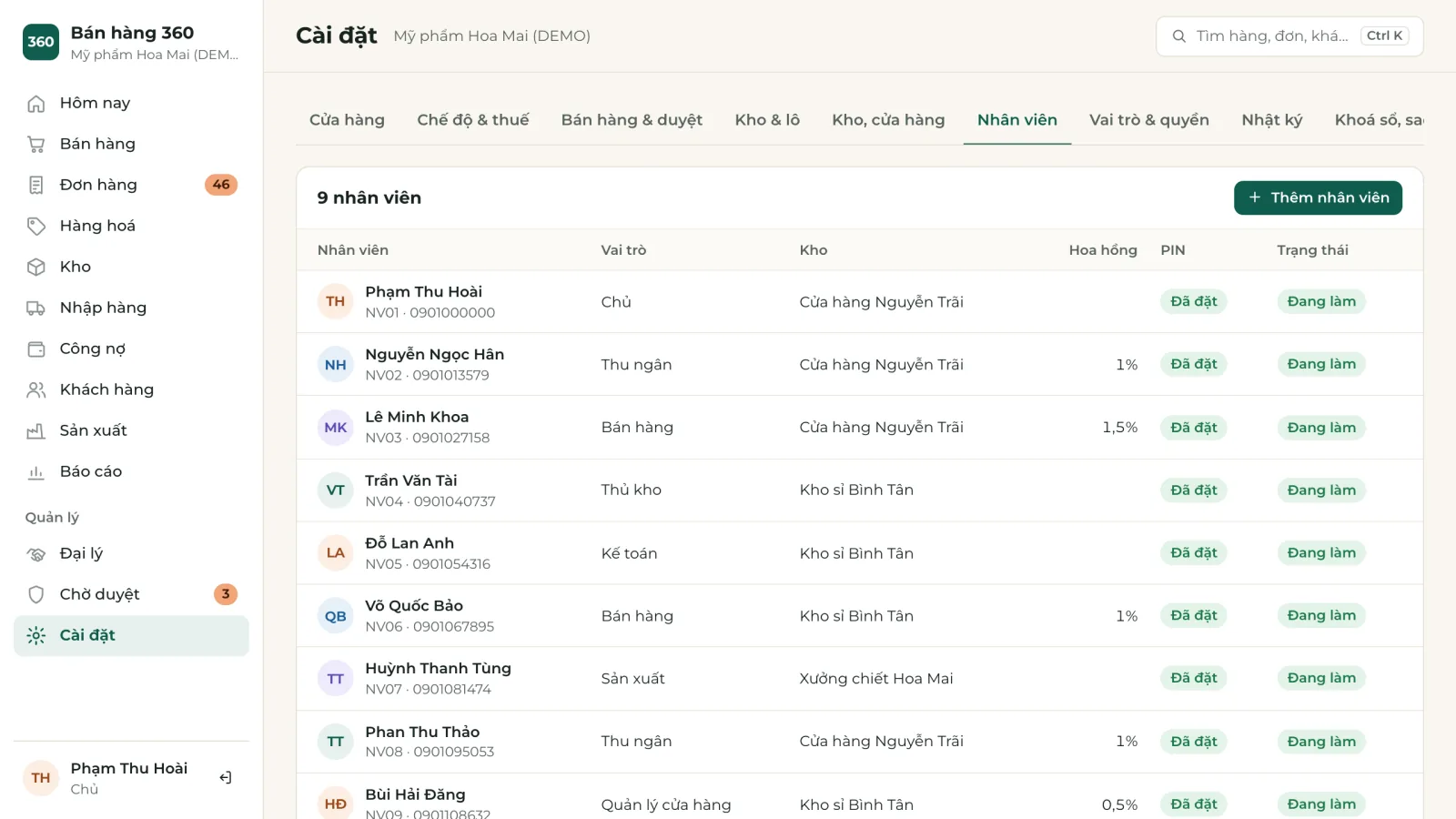The height and width of the screenshot is (819, 1456).
Task: Switch to the Cửa hàng tab
Action: coord(347,120)
